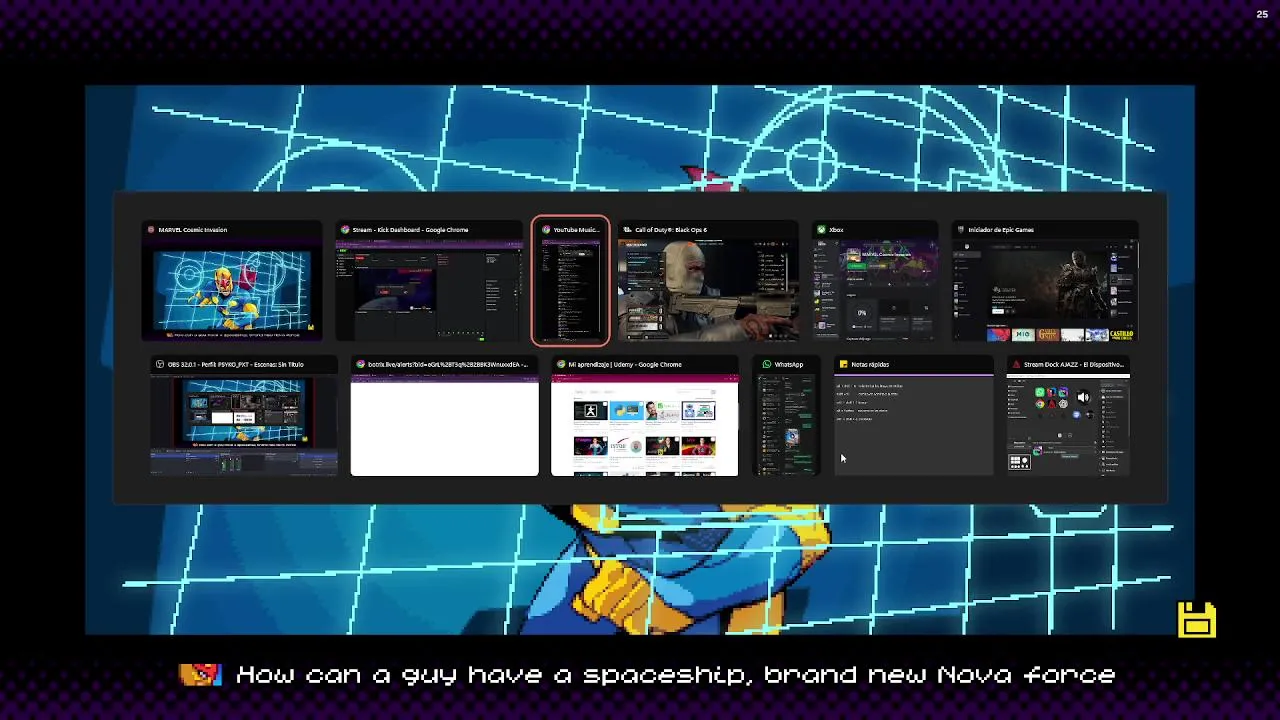Click the 'Notas rápidas' title text
This screenshot has width=1280, height=720.
[x=870, y=364]
